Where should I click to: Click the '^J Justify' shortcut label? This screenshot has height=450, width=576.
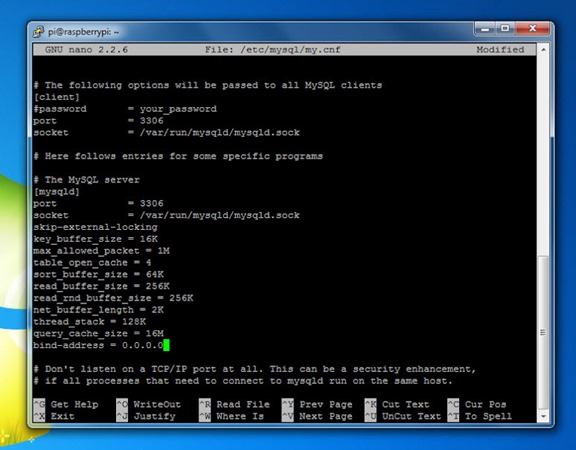(x=146, y=416)
